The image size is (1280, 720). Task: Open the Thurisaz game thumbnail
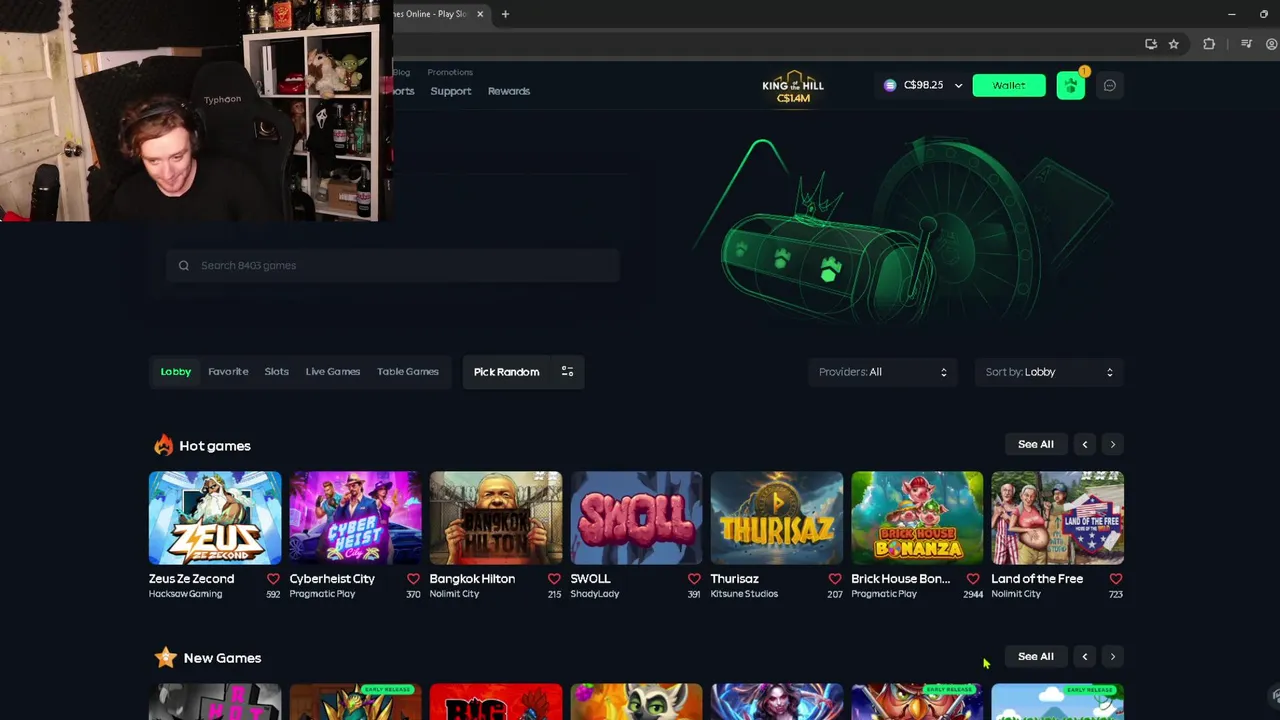point(777,518)
